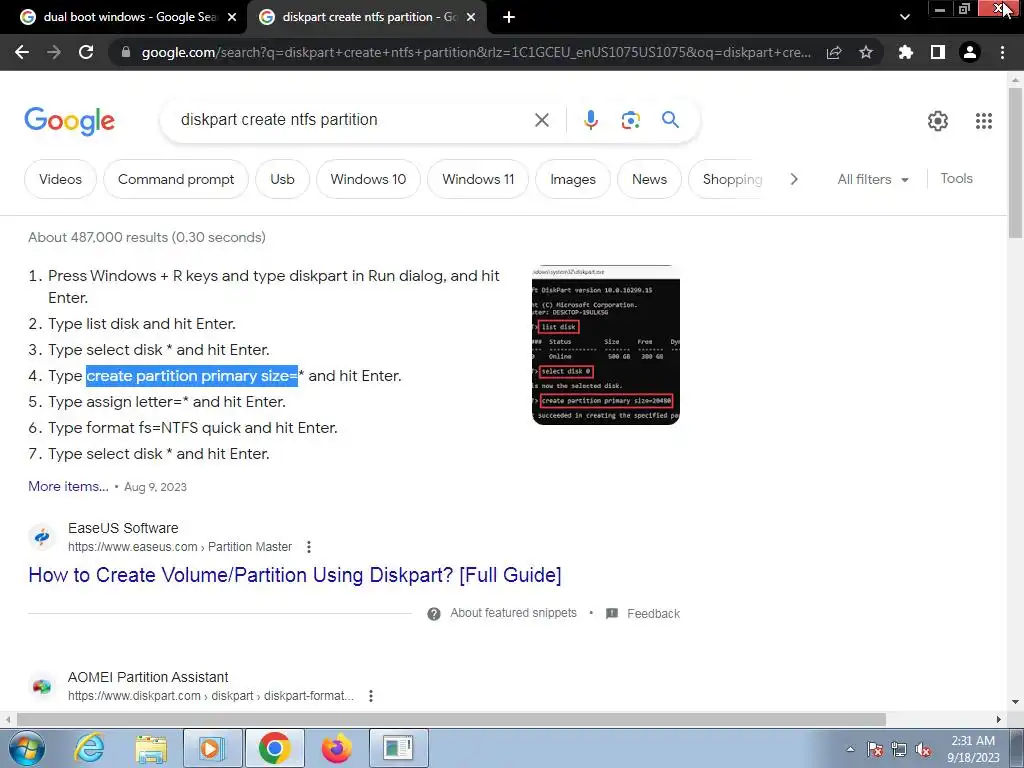The width and height of the screenshot is (1024, 768).
Task: Open the share page icon in address bar
Action: coord(834,52)
